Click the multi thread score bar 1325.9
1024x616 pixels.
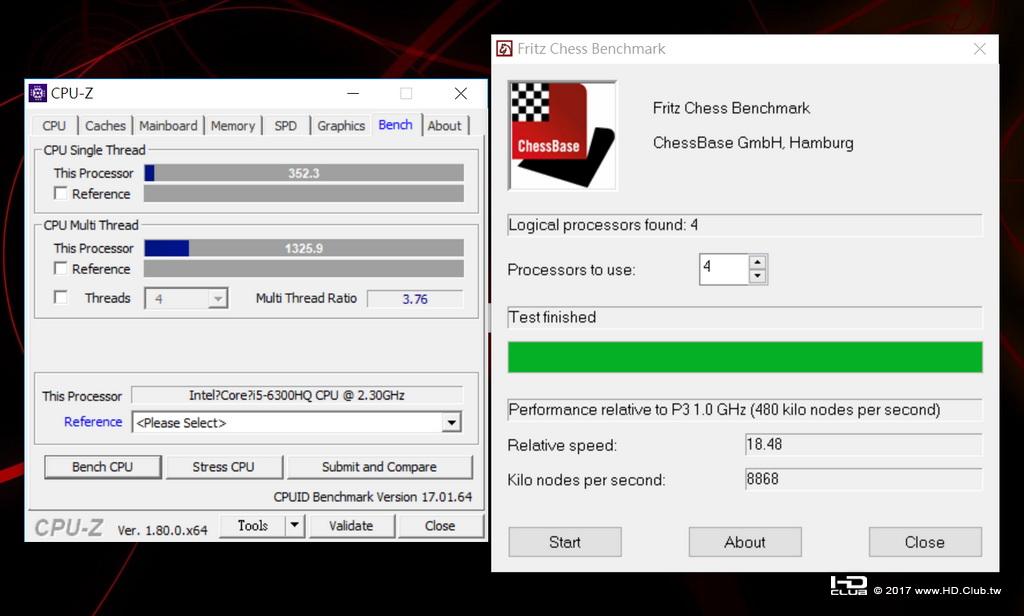pyautogui.click(x=304, y=248)
